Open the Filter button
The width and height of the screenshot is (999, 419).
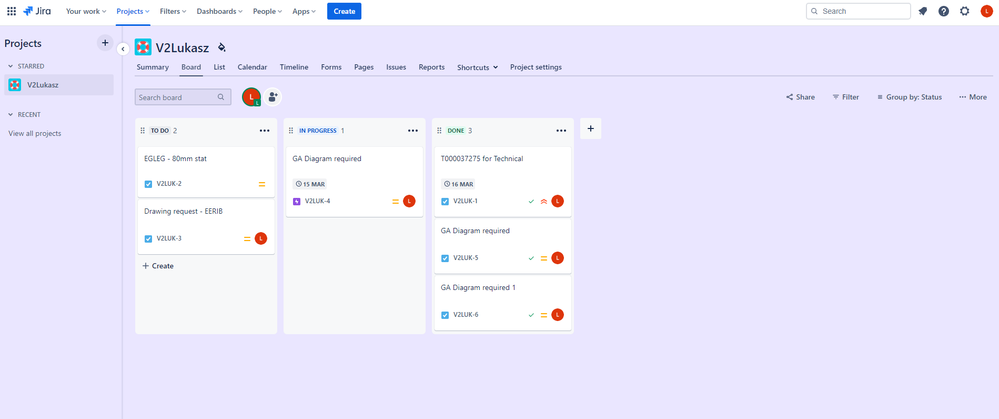(845, 97)
